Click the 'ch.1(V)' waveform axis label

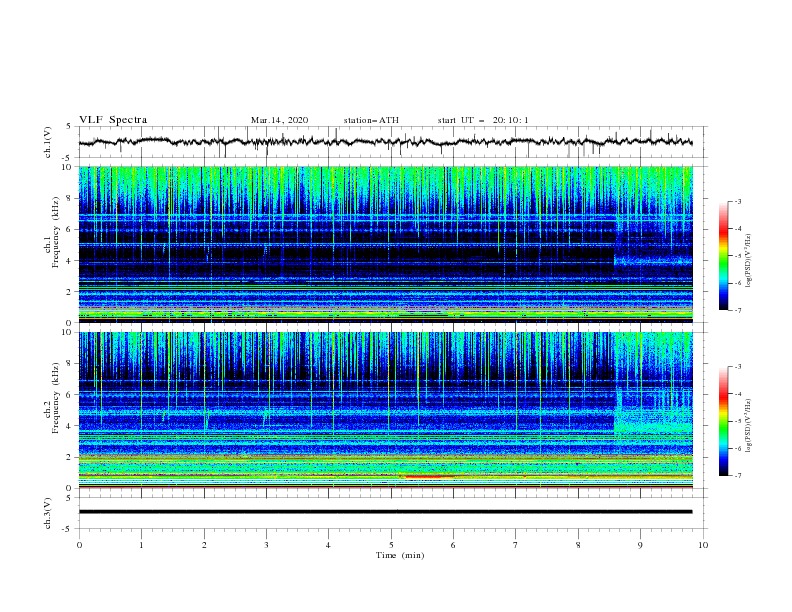(48, 142)
